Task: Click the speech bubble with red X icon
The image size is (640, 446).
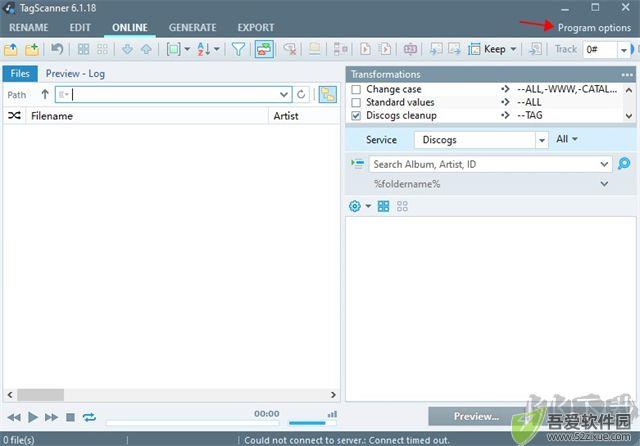Action: 290,49
